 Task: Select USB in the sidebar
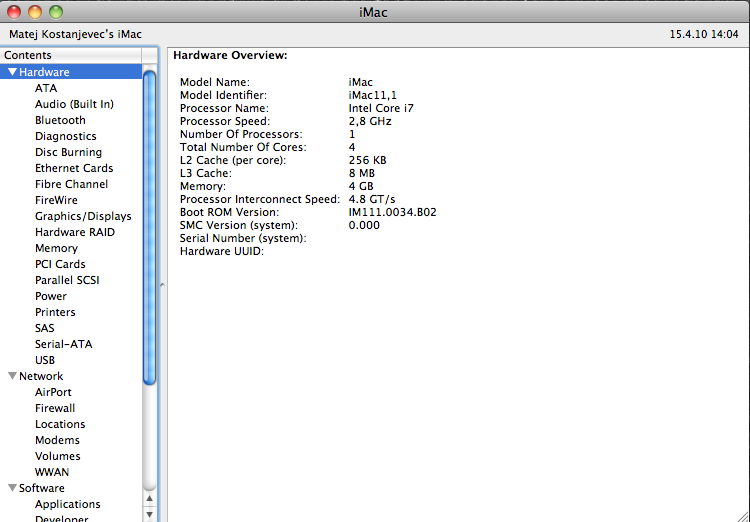coord(45,360)
